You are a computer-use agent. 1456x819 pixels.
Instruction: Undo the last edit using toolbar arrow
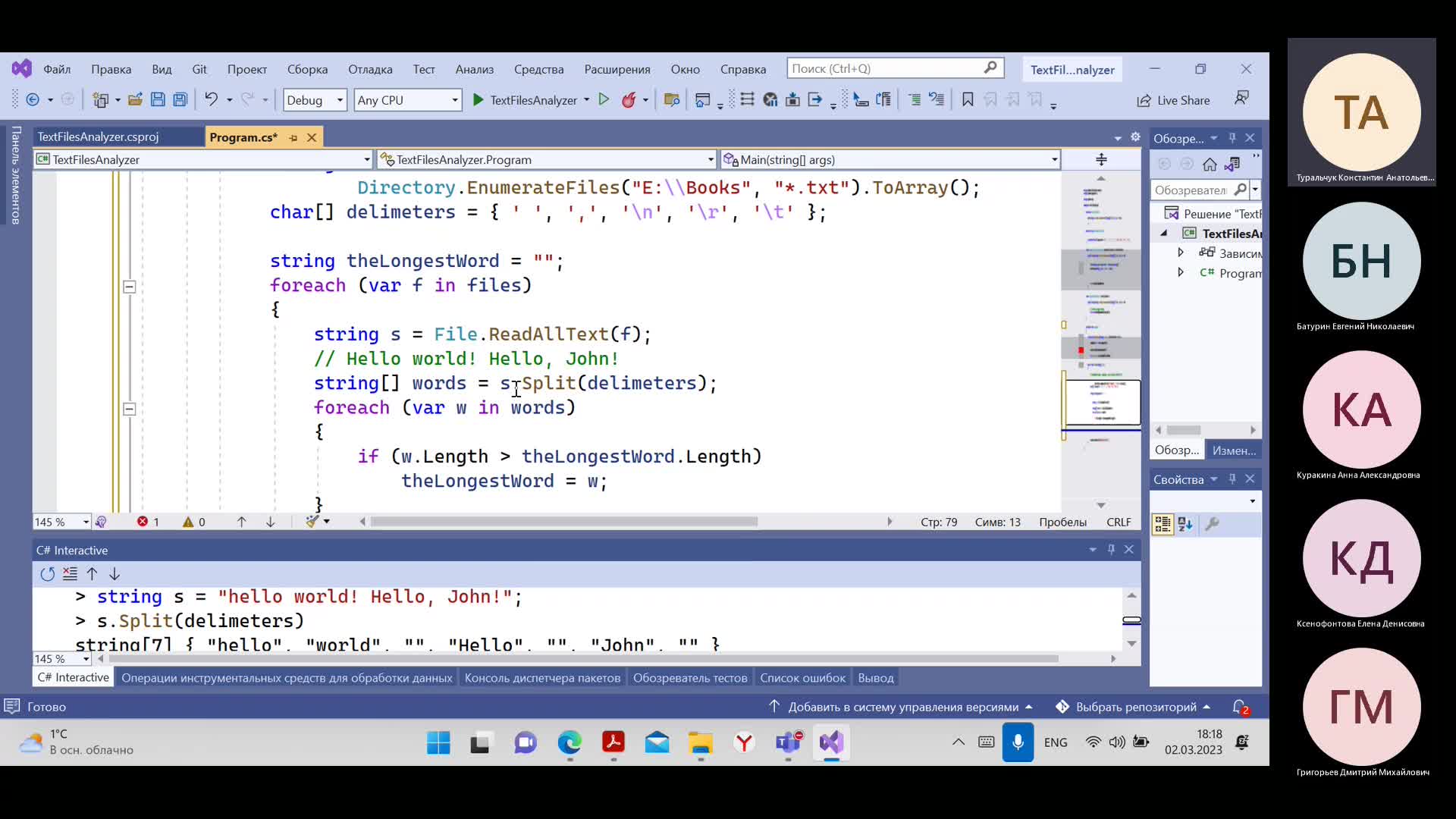click(211, 99)
